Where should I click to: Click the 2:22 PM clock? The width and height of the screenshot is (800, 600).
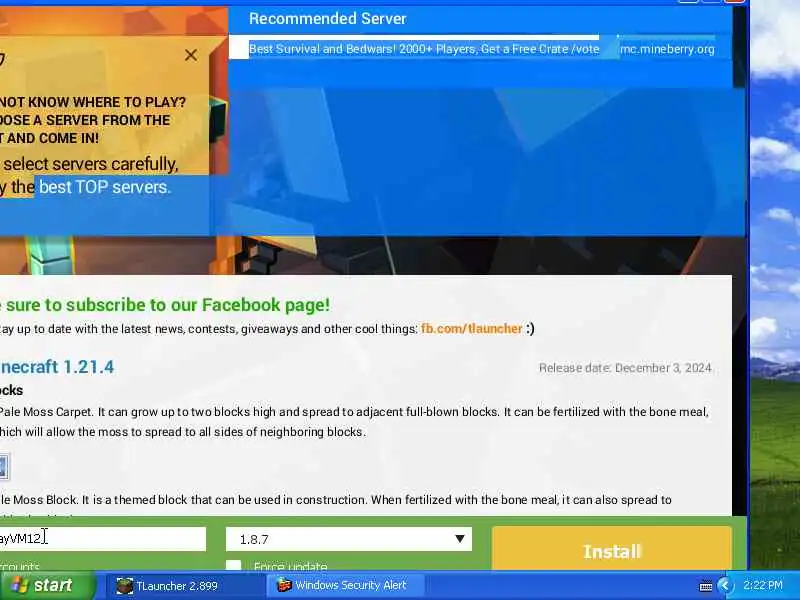click(763, 585)
